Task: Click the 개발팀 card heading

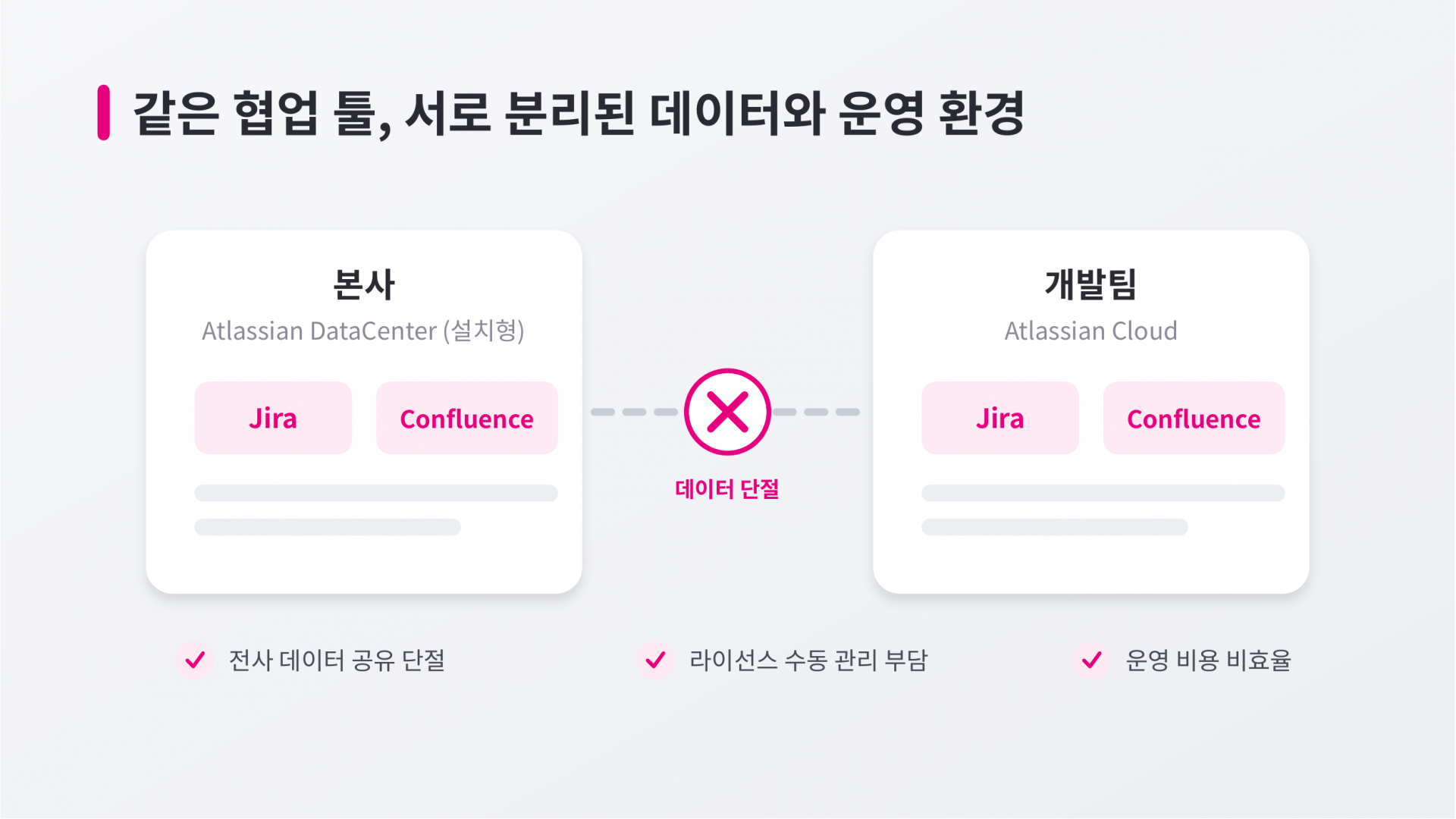Action: [1091, 284]
